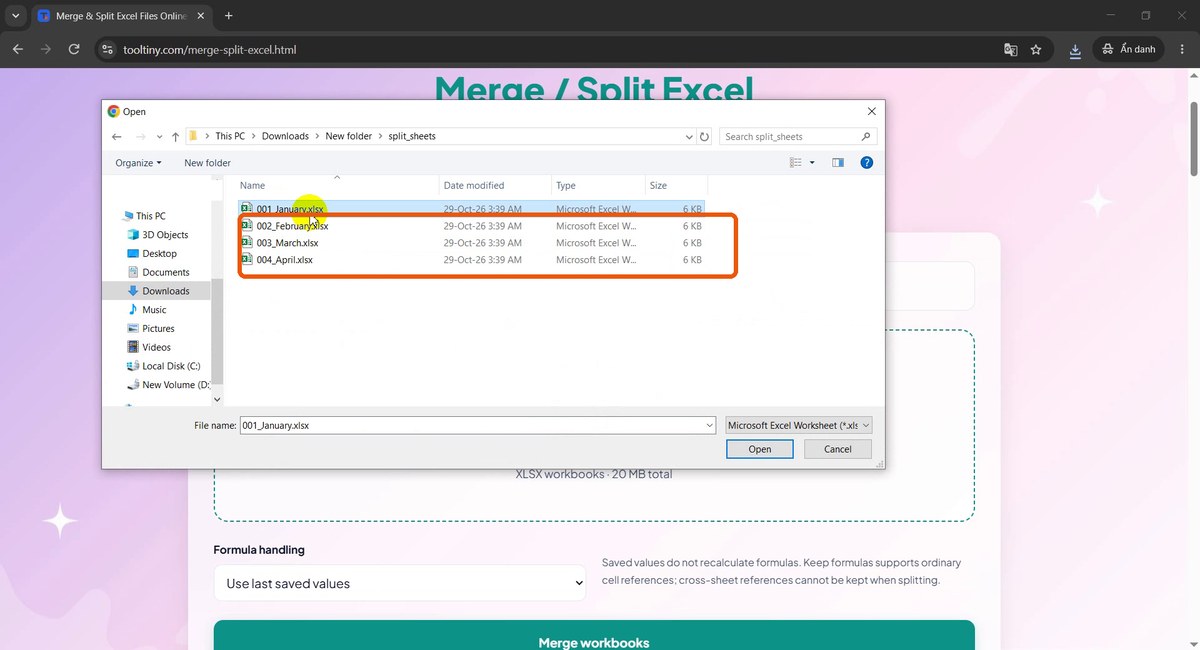
Task: Click Downloads in the breadcrumb path
Action: 285,136
